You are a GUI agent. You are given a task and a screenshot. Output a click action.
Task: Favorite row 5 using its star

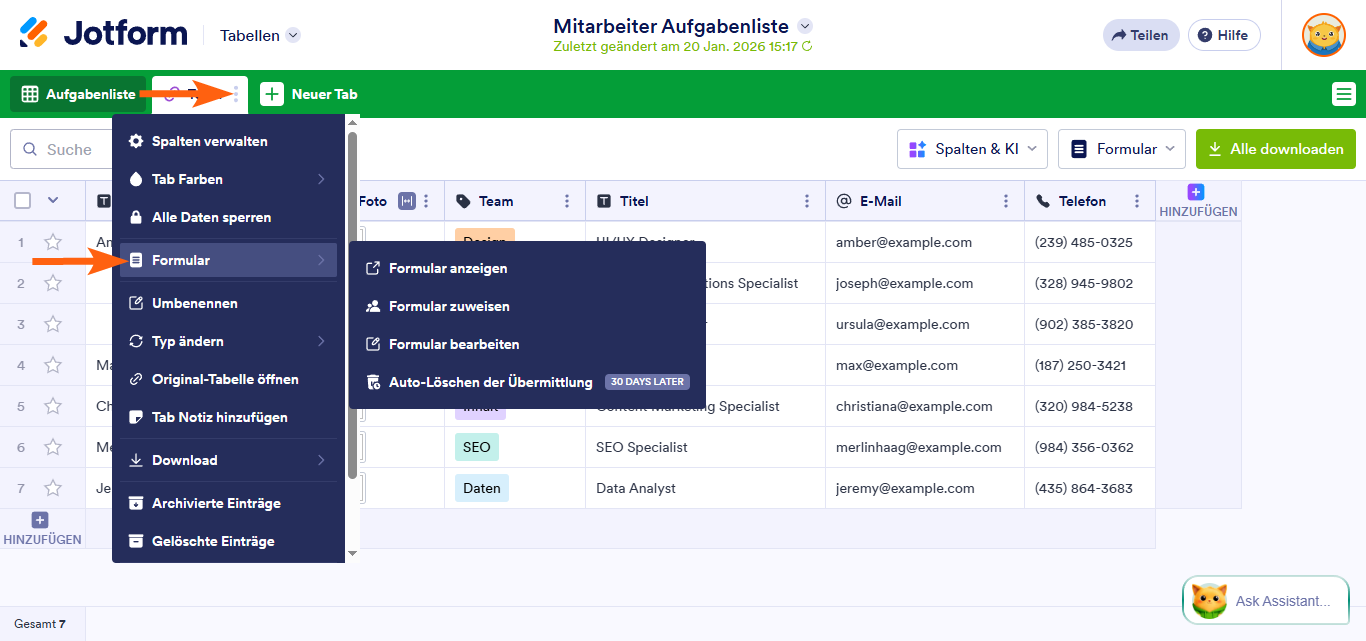coord(53,406)
